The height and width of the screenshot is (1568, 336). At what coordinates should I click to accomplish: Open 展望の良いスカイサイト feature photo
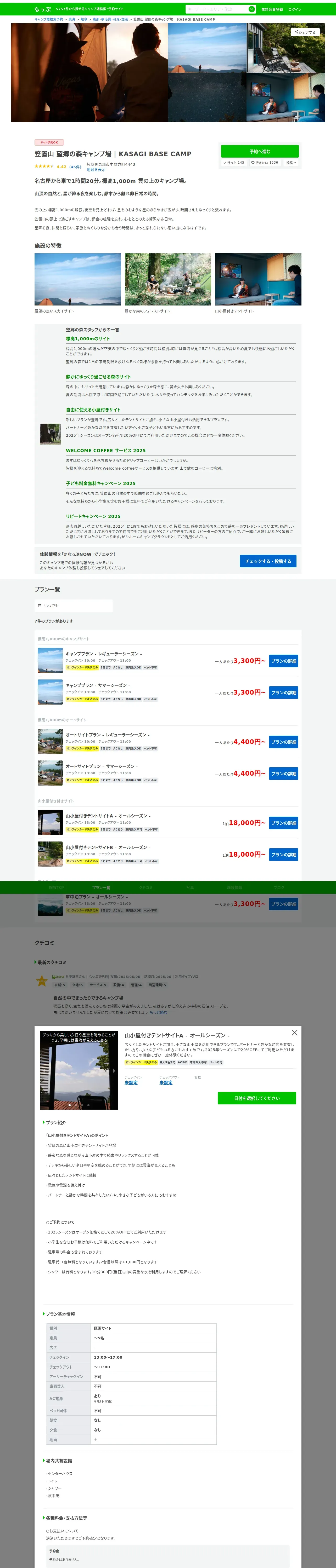(x=77, y=279)
